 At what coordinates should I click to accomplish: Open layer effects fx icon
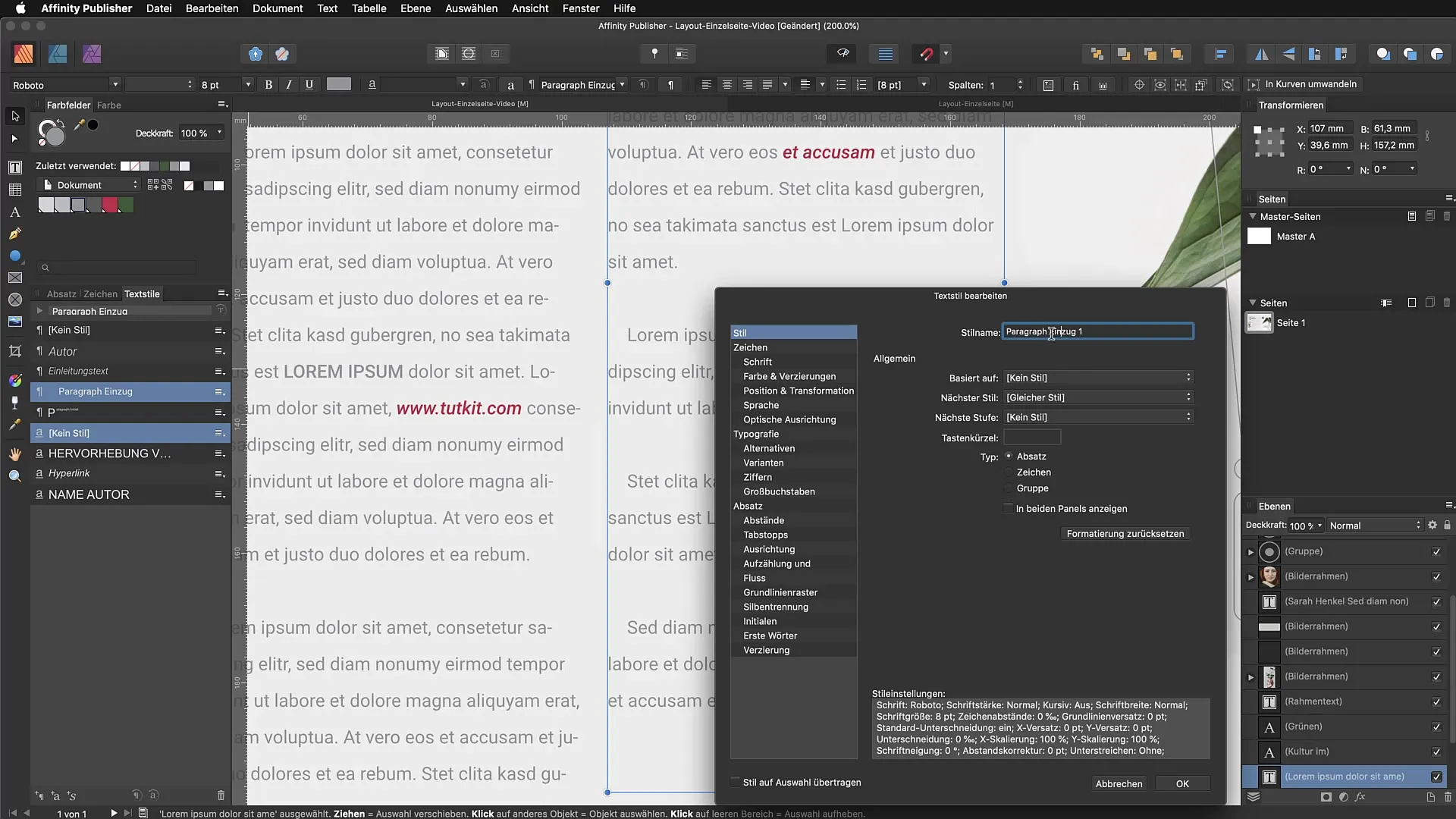click(1360, 797)
